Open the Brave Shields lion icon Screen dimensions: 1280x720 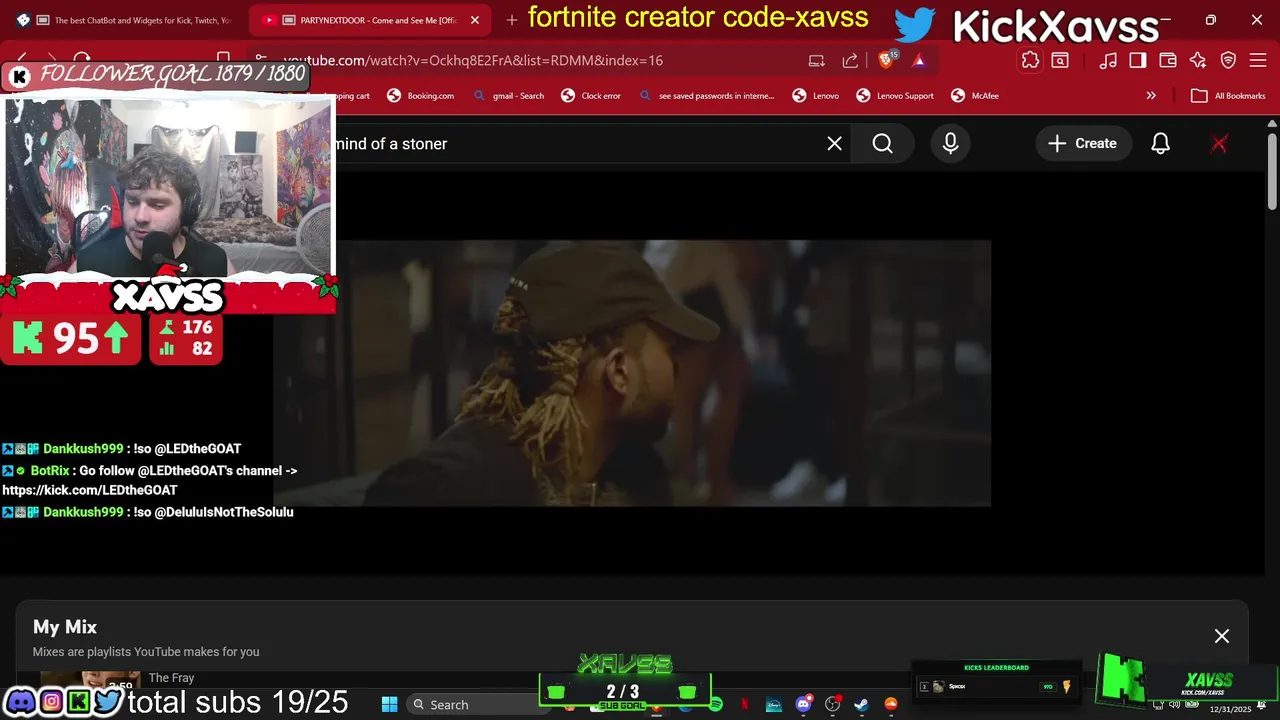point(886,60)
